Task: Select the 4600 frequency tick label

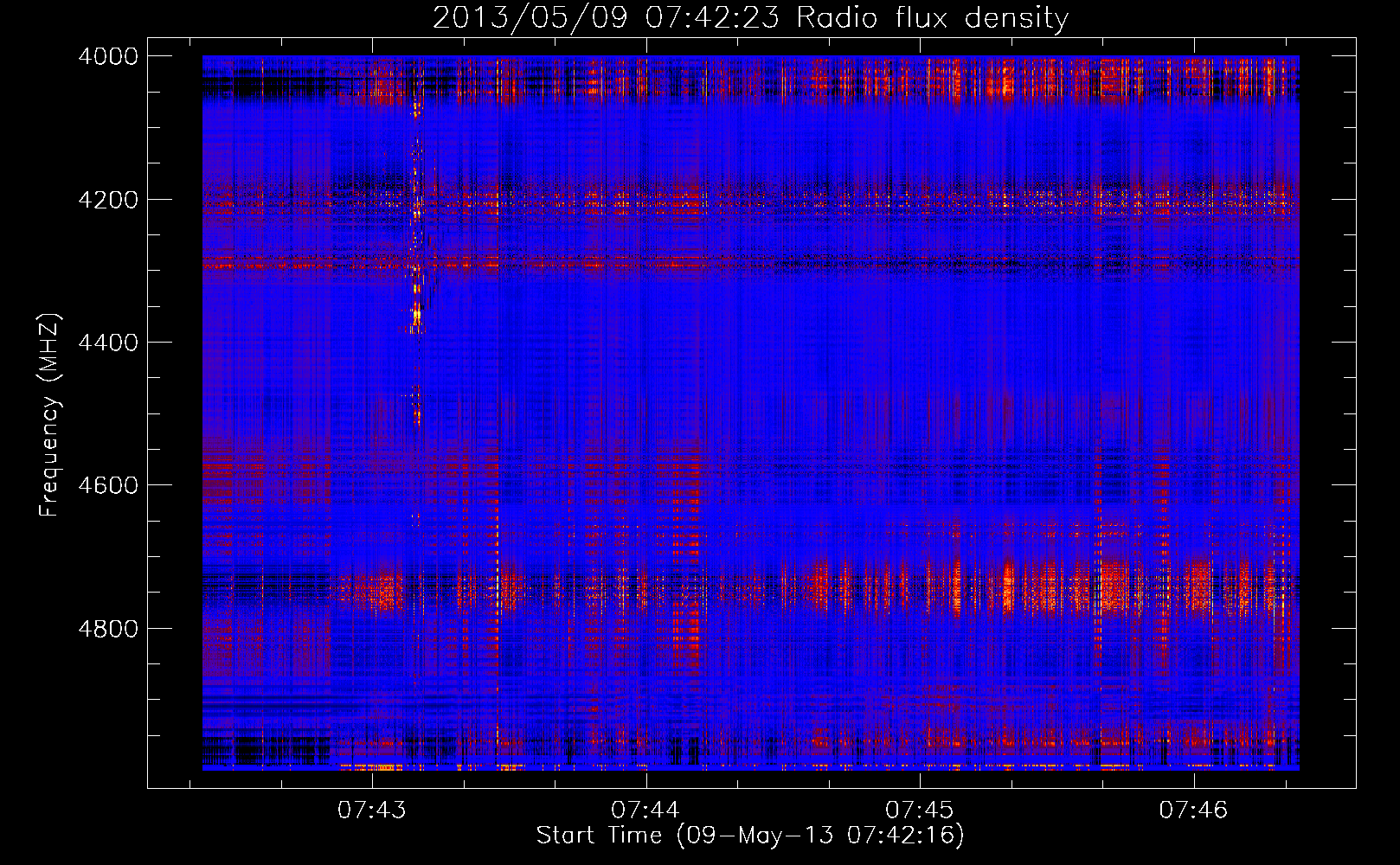Action: 108,485
